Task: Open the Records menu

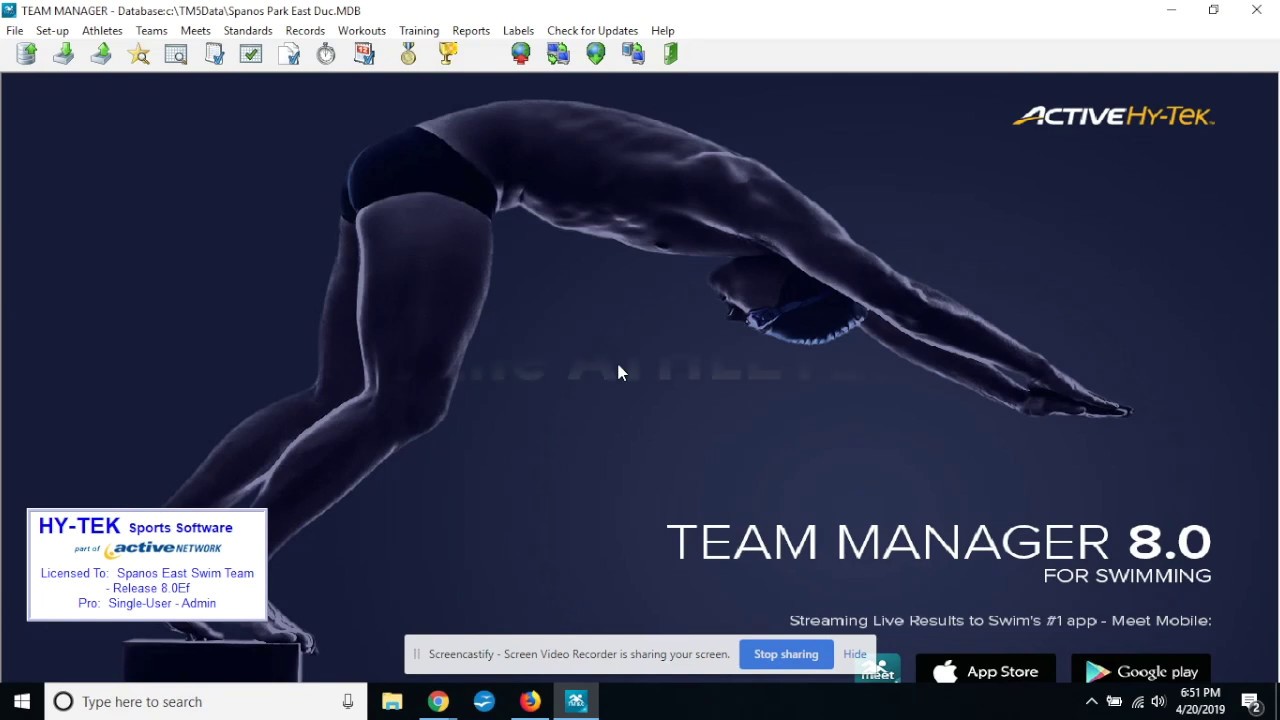Action: click(305, 31)
